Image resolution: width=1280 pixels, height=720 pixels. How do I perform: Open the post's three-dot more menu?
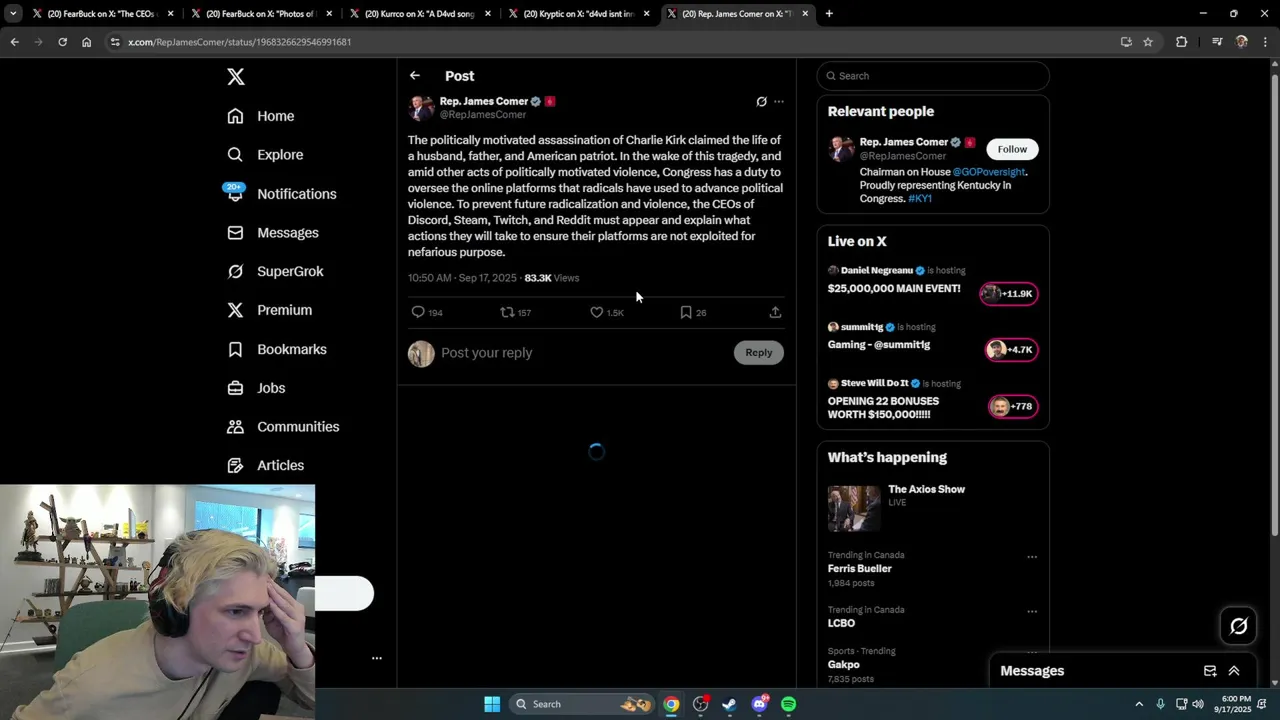pyautogui.click(x=779, y=102)
